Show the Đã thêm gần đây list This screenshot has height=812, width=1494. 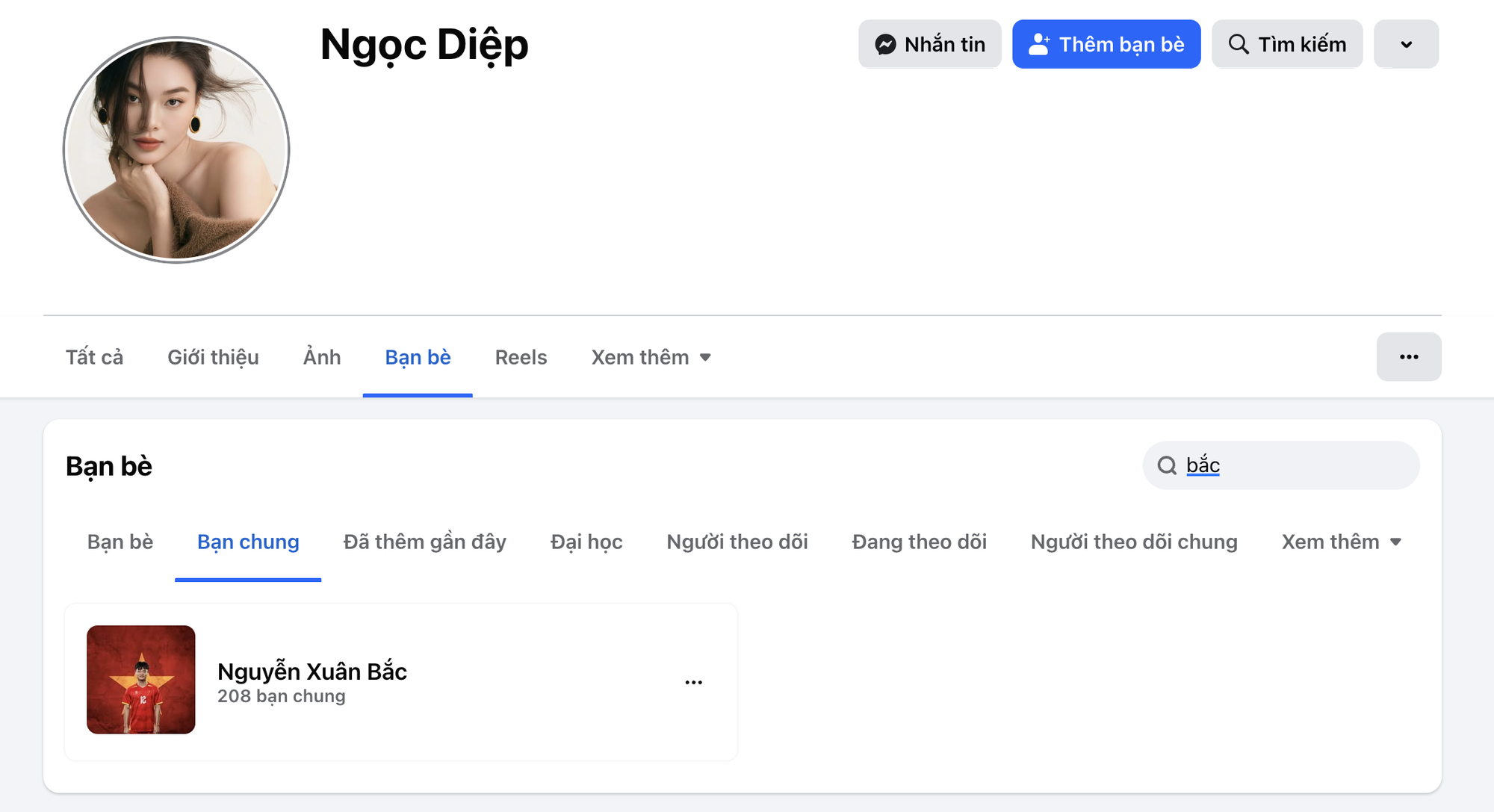point(424,542)
